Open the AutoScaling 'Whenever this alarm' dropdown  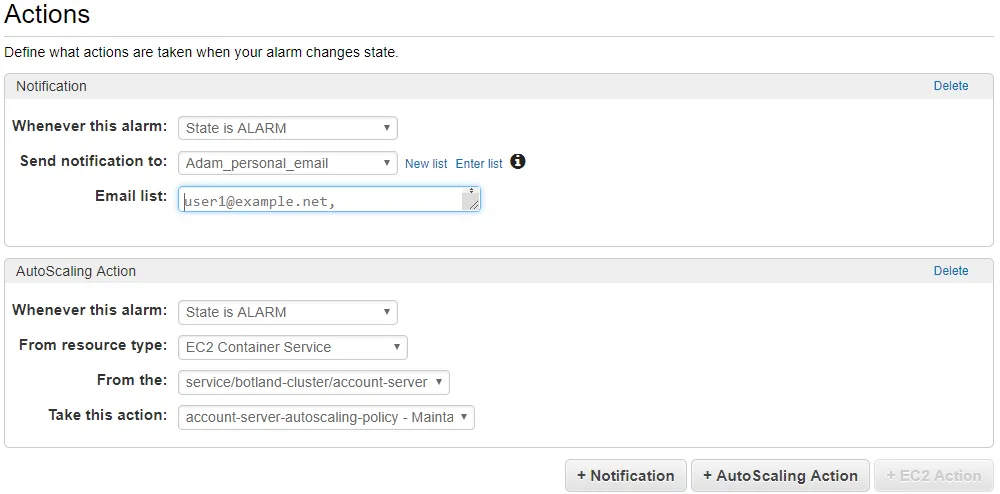(288, 312)
